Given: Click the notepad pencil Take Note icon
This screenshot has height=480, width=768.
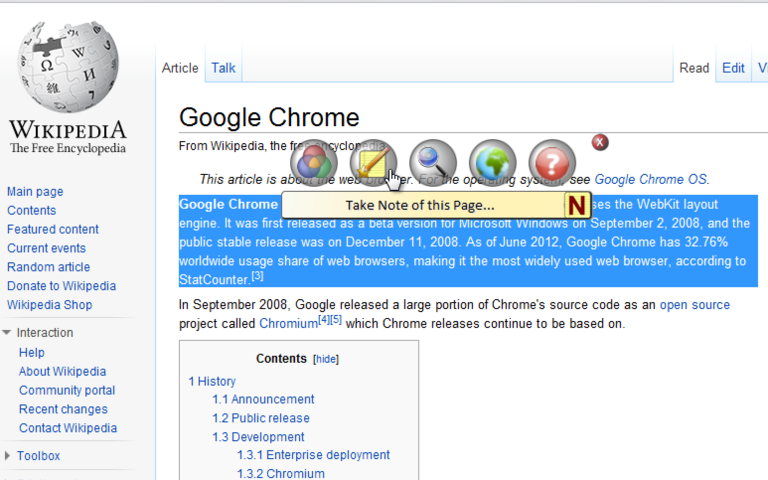Looking at the screenshot, I should pos(373,163).
